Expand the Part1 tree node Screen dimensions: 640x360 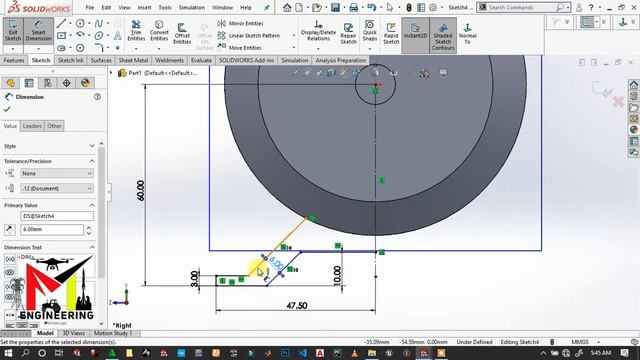(111, 73)
